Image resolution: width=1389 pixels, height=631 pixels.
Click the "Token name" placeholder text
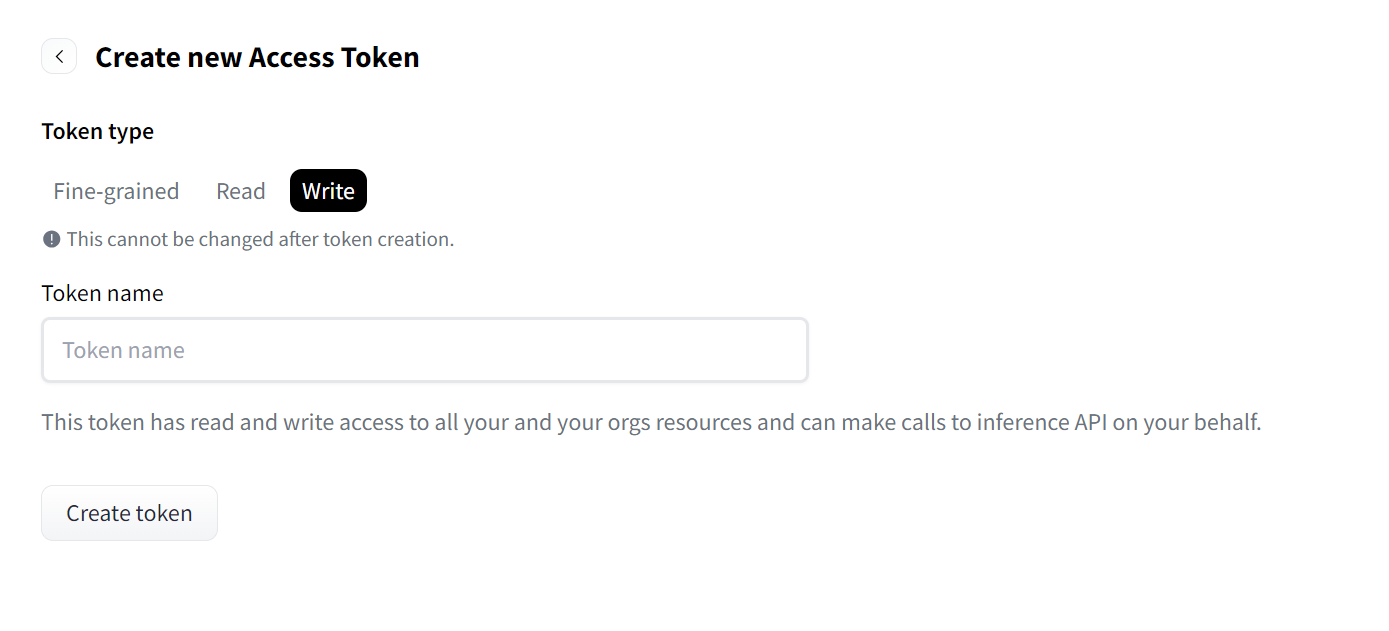pyautogui.click(x=123, y=350)
